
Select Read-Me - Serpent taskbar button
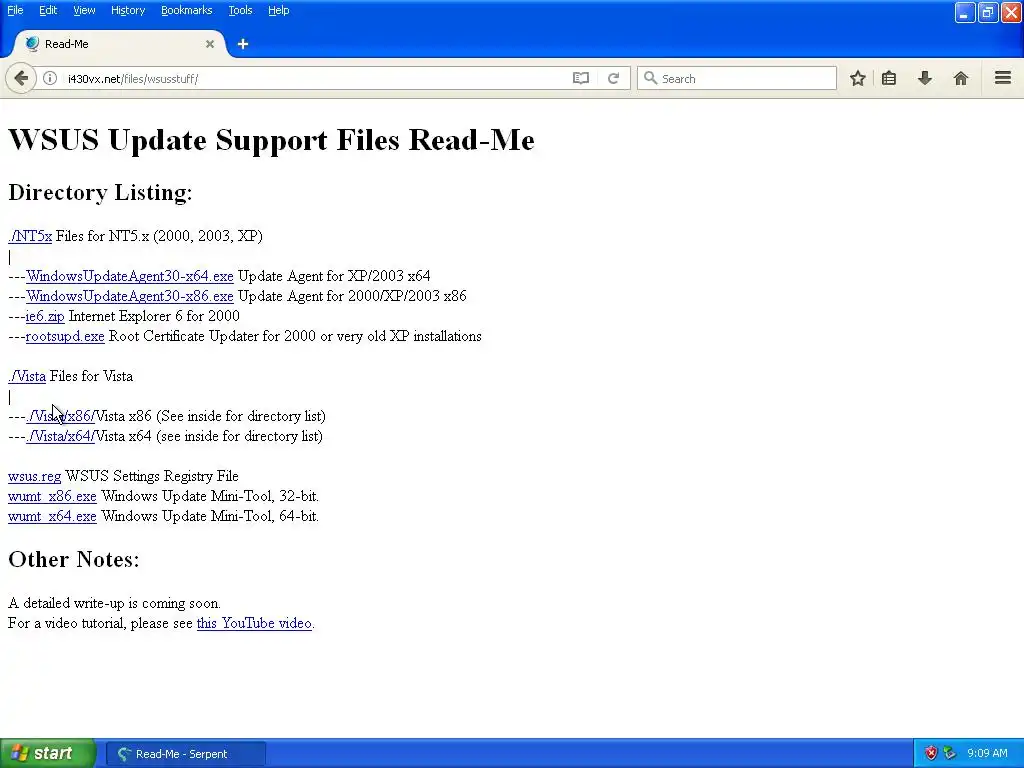coord(185,754)
